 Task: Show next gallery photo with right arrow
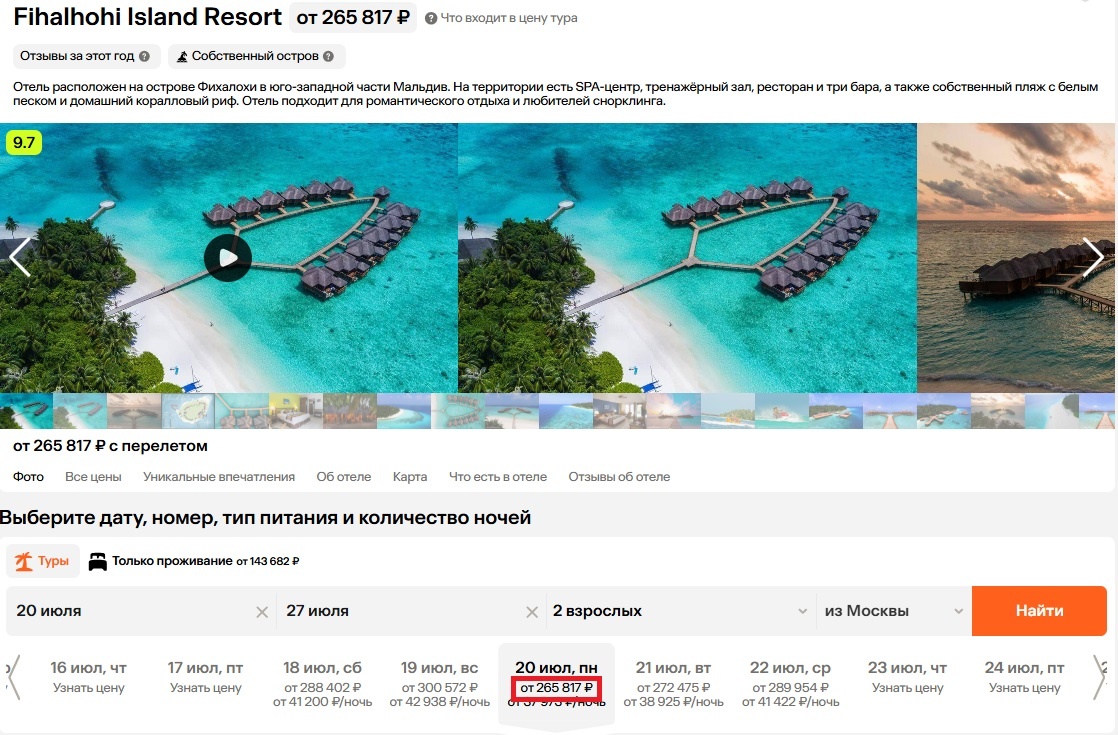pos(1093,257)
